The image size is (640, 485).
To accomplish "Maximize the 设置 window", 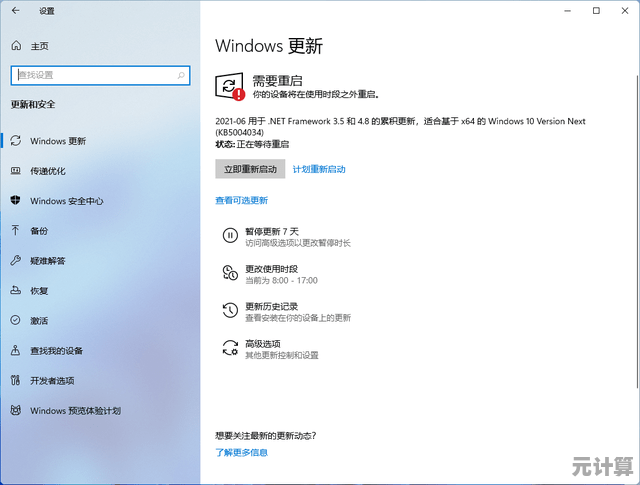I will coord(596,11).
